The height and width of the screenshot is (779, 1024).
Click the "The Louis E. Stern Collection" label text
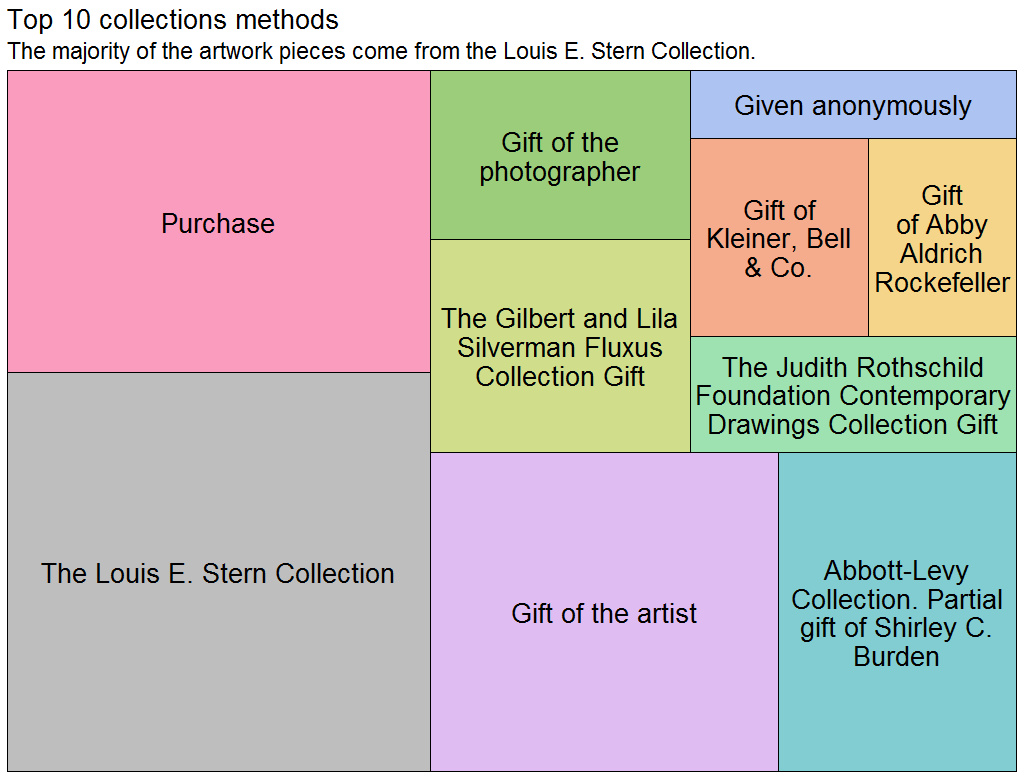pos(218,573)
